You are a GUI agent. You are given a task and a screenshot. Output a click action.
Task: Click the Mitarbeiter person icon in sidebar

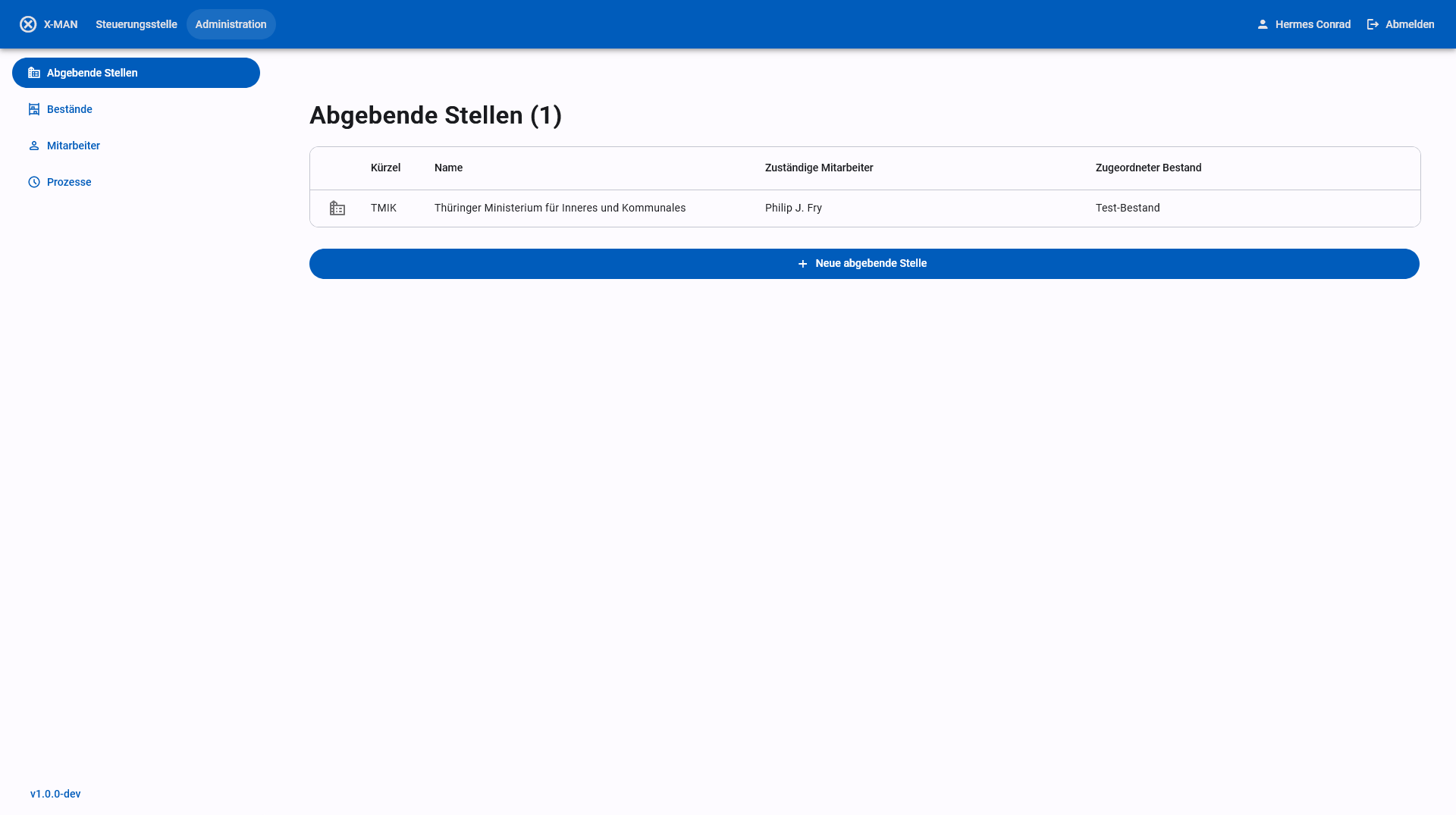click(x=34, y=146)
